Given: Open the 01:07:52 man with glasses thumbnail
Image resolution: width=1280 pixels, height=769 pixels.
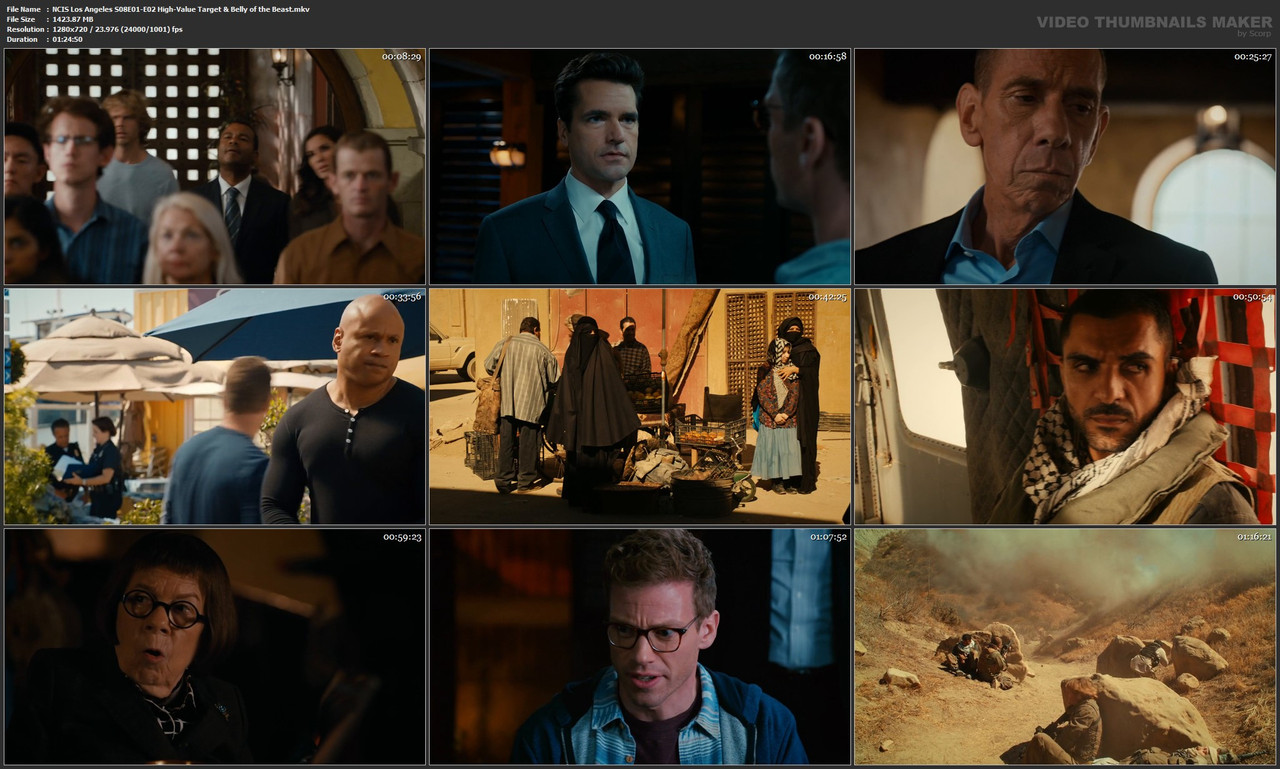Looking at the screenshot, I should pyautogui.click(x=639, y=647).
